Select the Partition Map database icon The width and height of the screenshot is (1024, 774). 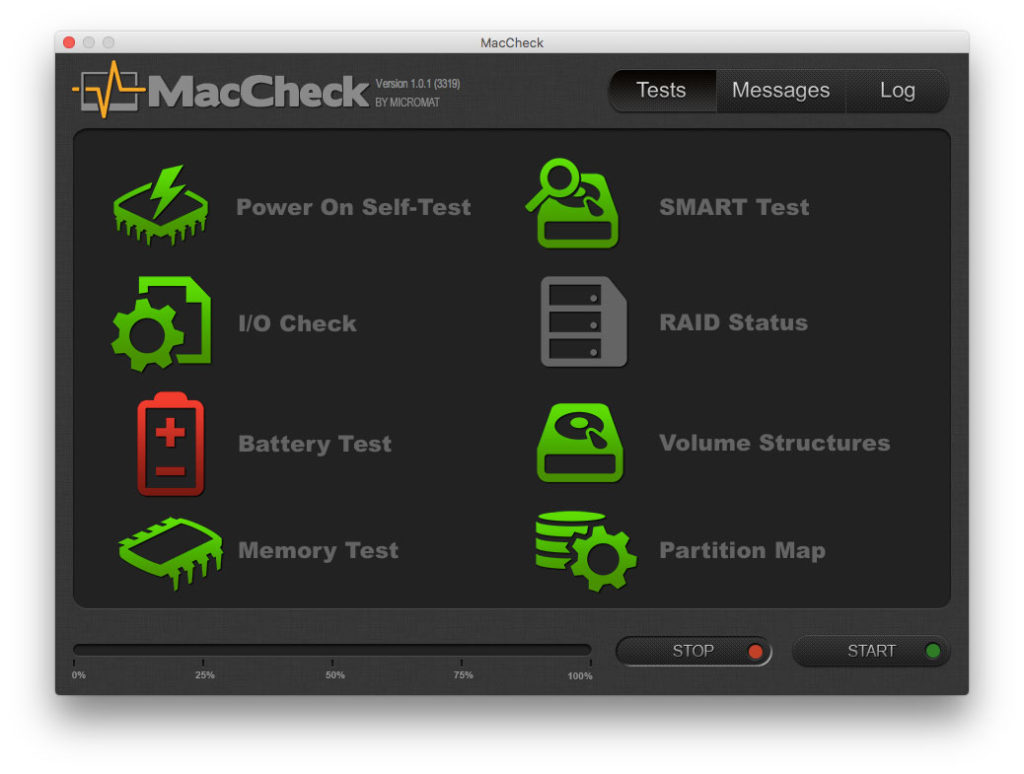click(x=586, y=551)
